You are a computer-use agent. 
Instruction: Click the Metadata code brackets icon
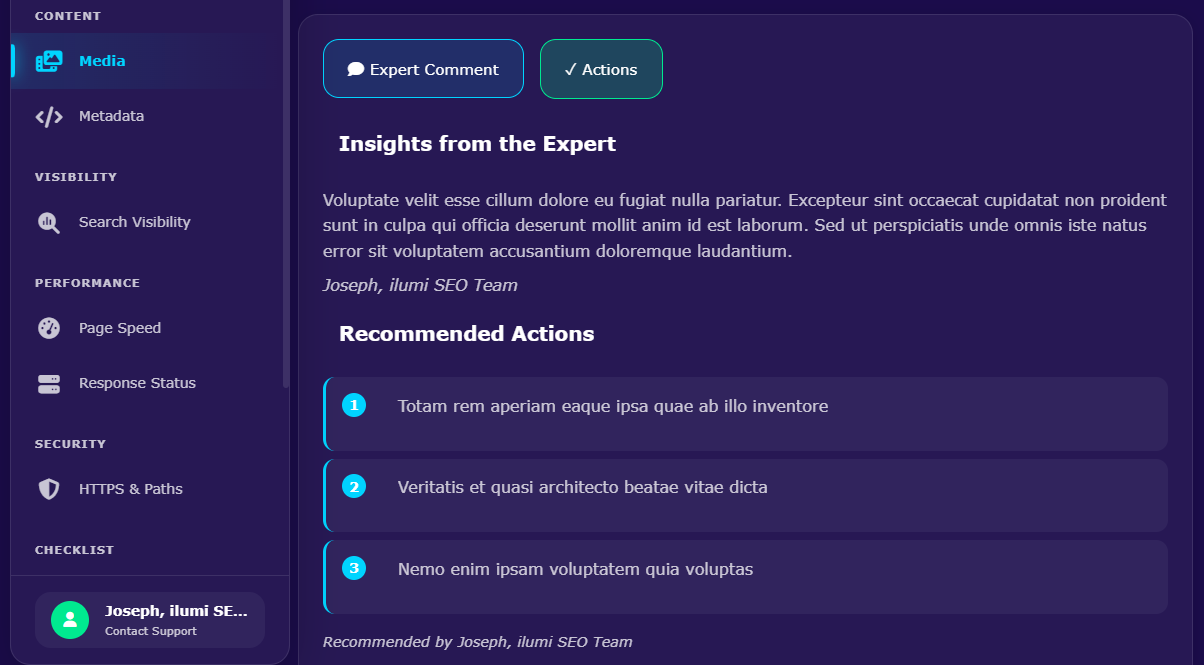tap(48, 116)
